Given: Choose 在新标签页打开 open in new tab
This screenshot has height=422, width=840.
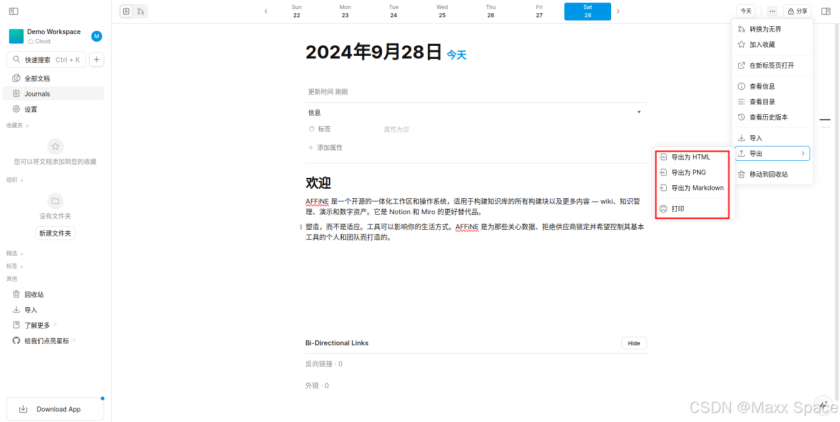Looking at the screenshot, I should [772, 65].
